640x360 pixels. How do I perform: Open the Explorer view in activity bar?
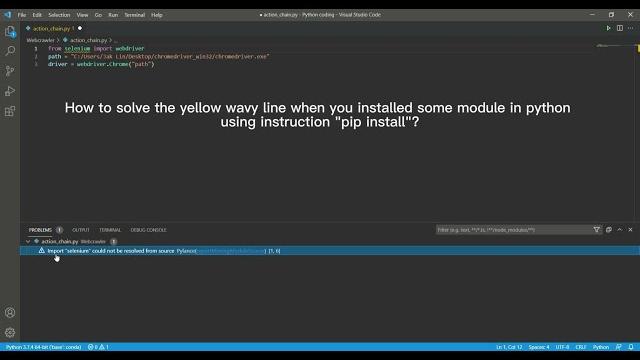pos(10,31)
